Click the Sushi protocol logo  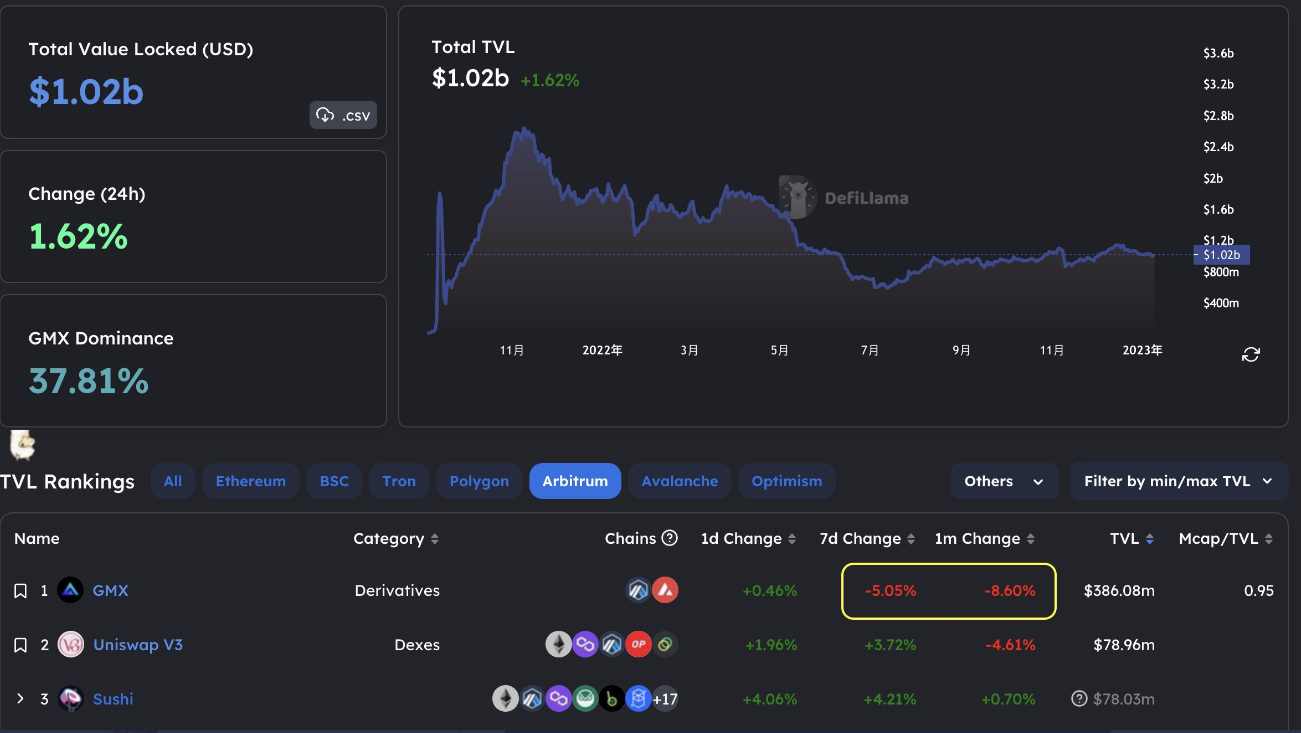(70, 699)
